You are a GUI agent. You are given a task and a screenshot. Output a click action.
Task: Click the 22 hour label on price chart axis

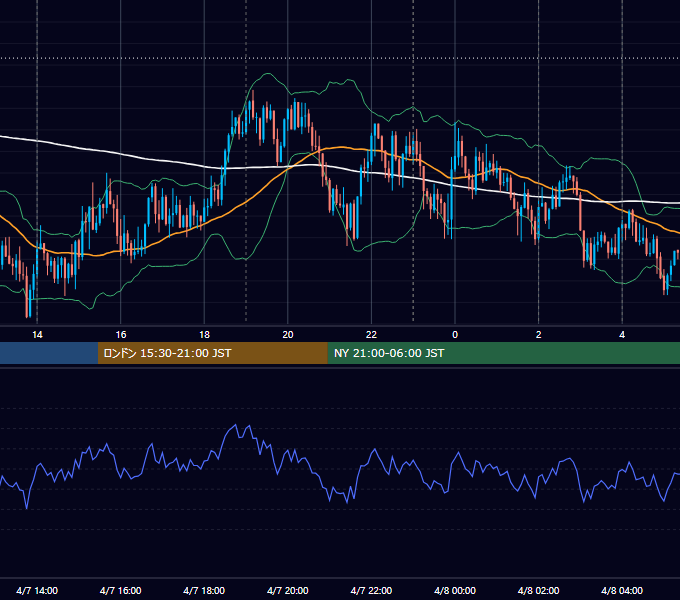click(371, 335)
